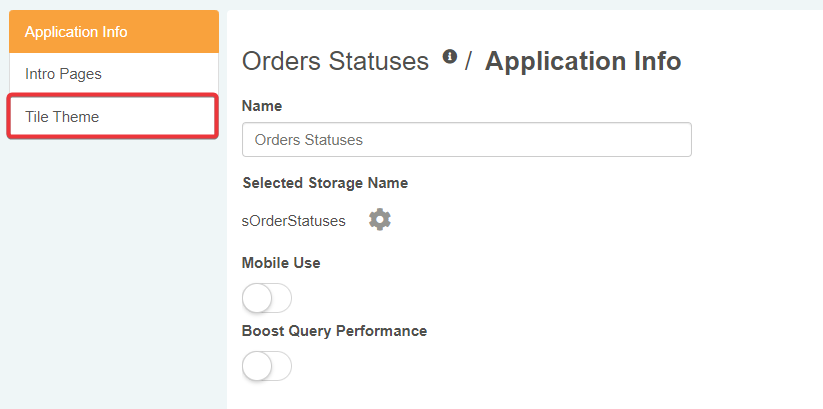Viewport: 823px width, 409px height.
Task: Click the Selected Storage Name label
Action: click(325, 183)
